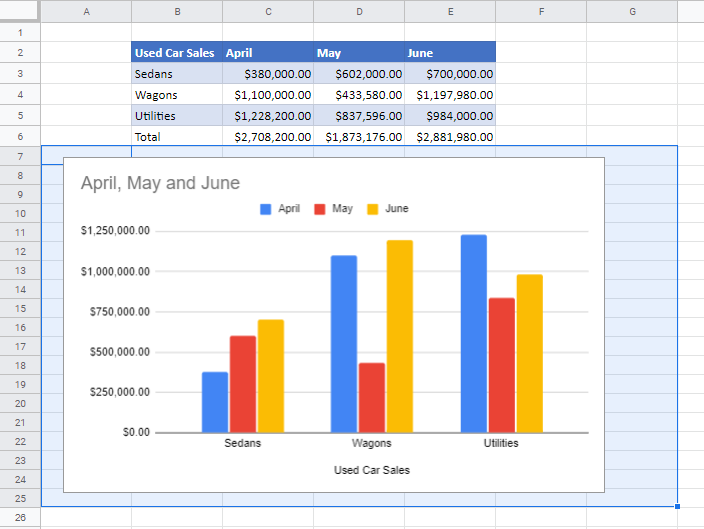Click row header 26
704x529 pixels.
click(20, 518)
